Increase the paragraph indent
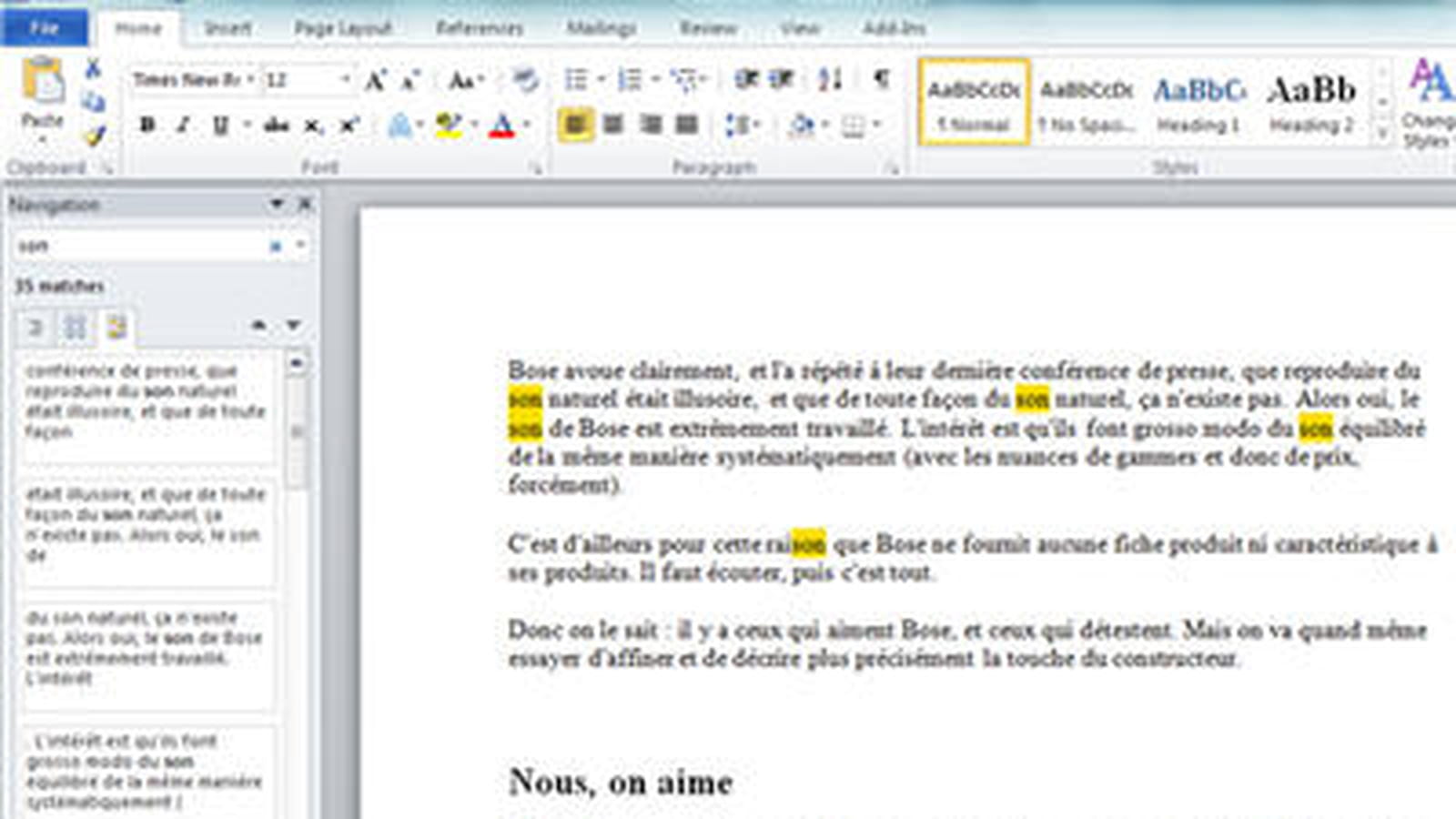This screenshot has width=1456, height=819. (x=782, y=79)
